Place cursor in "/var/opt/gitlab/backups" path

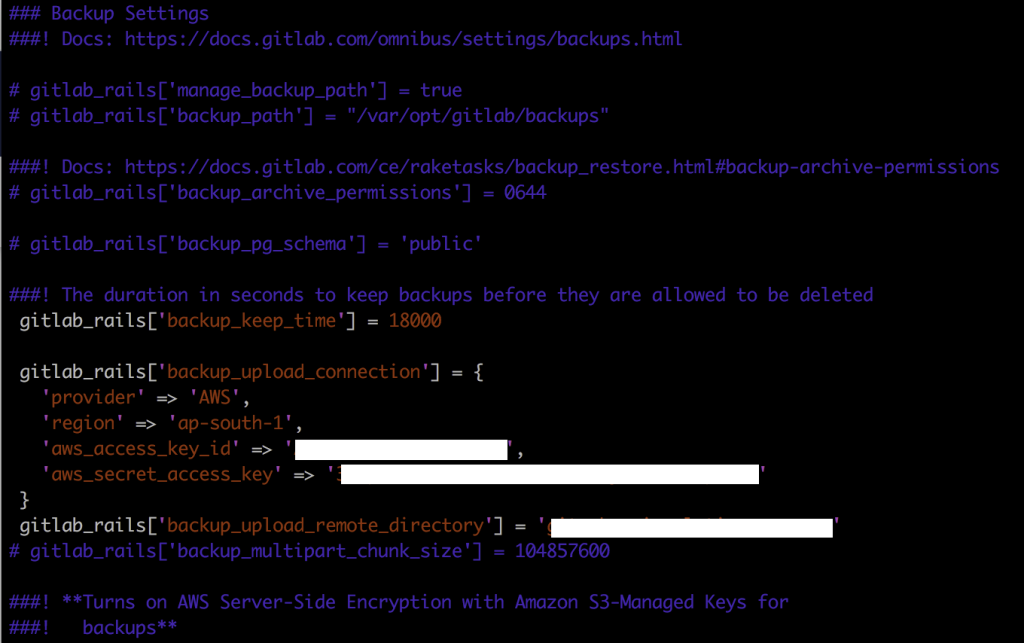click(492, 115)
